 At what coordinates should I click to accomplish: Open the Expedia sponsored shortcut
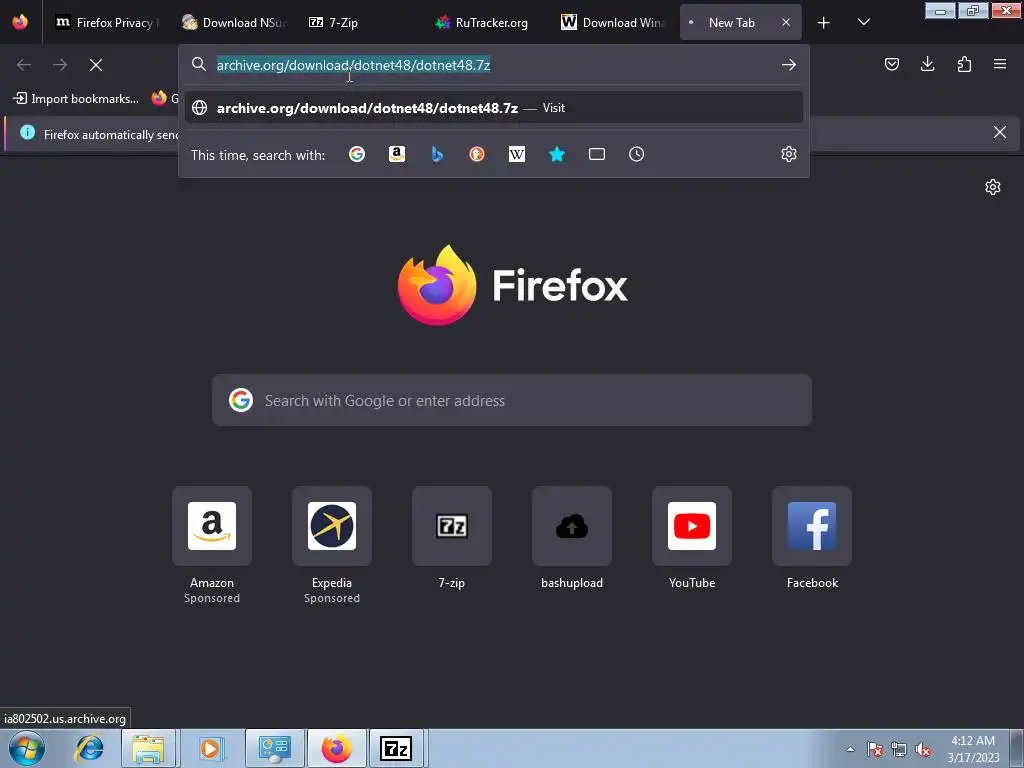[332, 526]
